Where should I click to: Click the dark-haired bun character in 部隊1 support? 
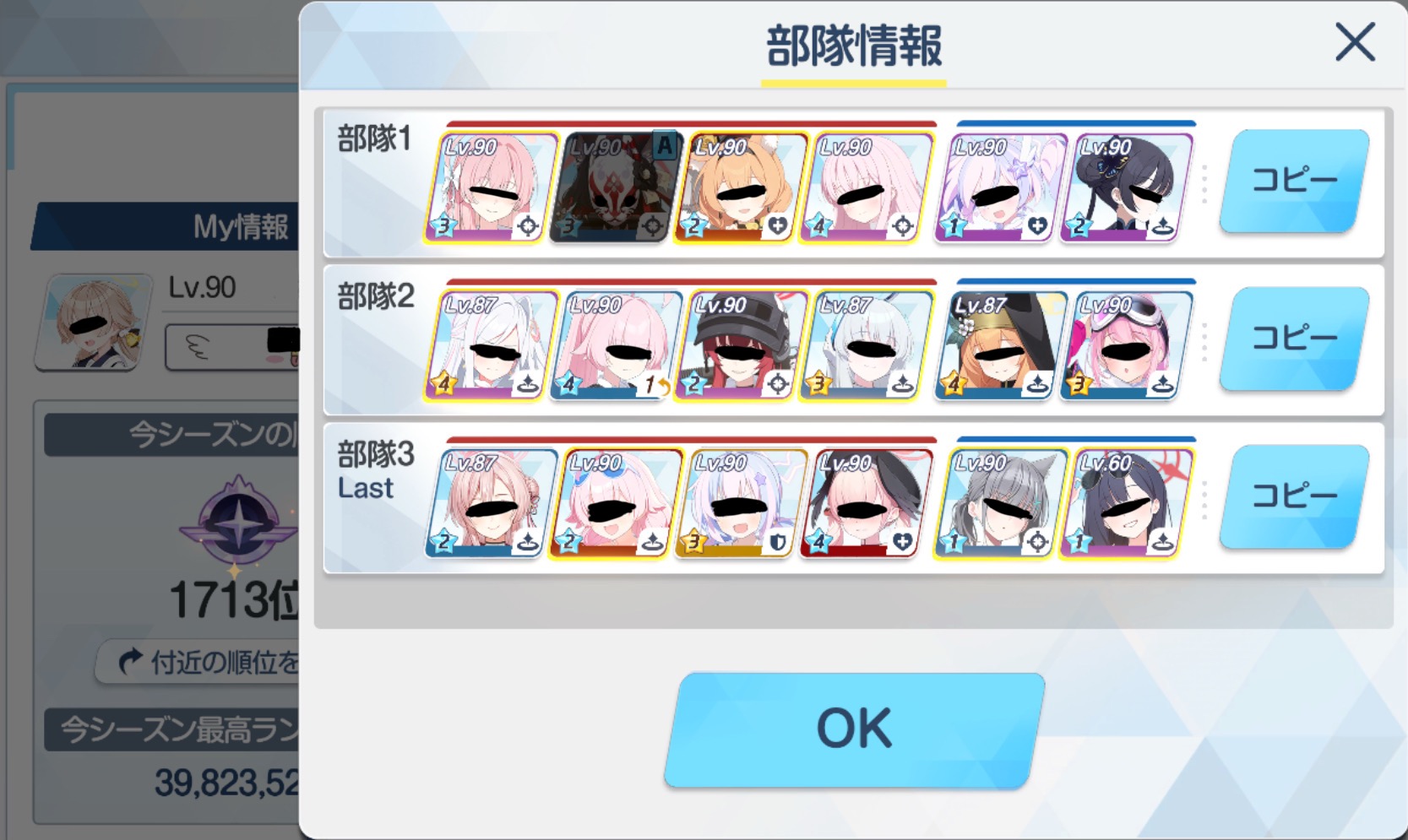tap(1128, 187)
